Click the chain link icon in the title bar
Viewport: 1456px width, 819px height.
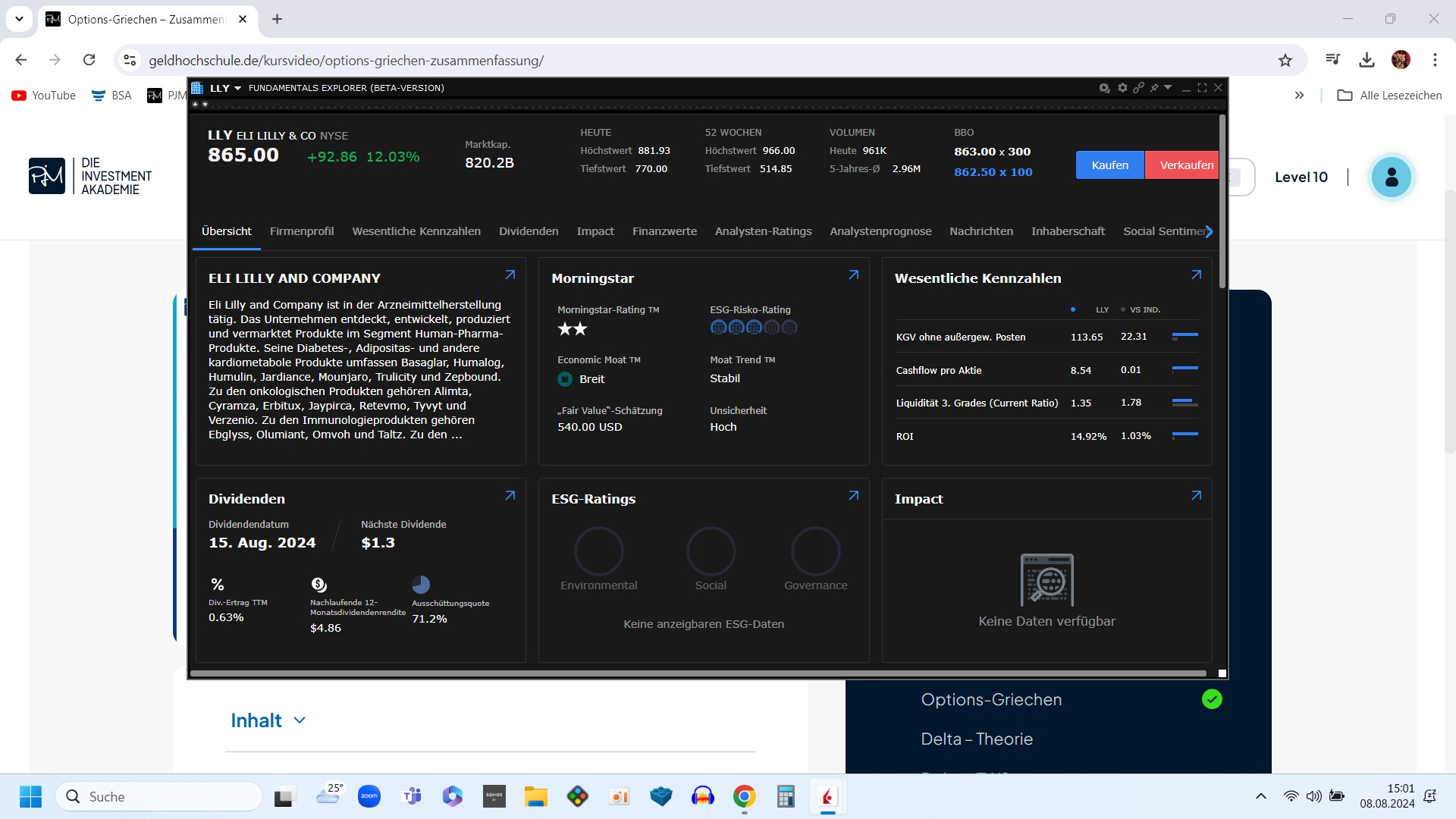pos(1138,88)
